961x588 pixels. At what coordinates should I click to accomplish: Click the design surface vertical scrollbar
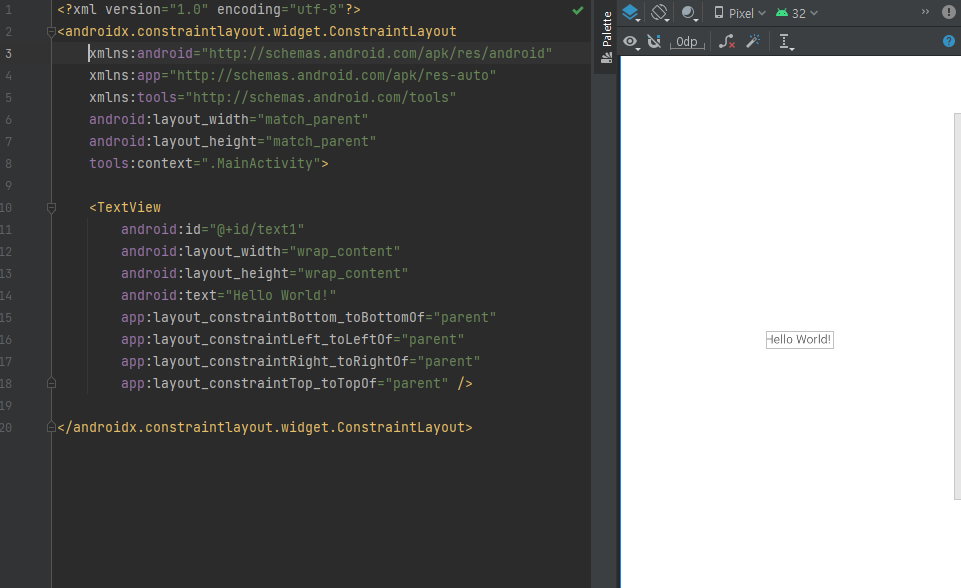957,307
